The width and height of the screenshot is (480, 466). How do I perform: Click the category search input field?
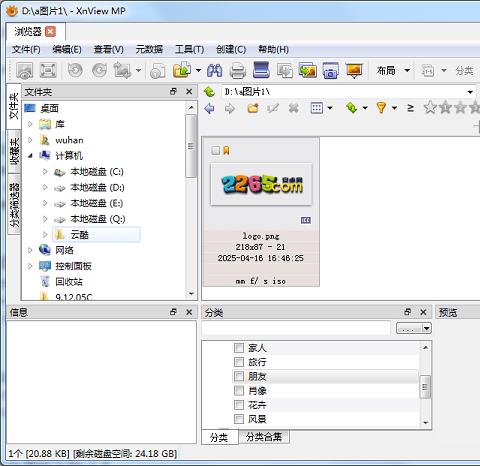pos(296,328)
